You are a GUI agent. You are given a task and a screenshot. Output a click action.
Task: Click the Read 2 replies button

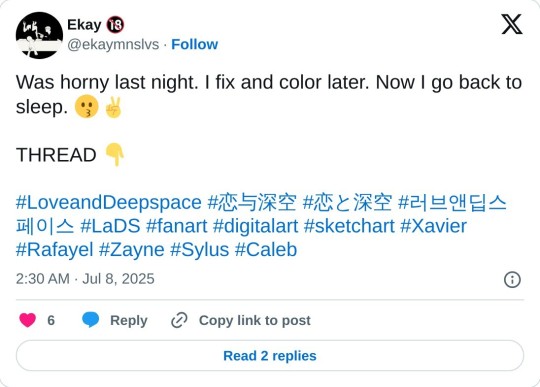pyautogui.click(x=270, y=356)
